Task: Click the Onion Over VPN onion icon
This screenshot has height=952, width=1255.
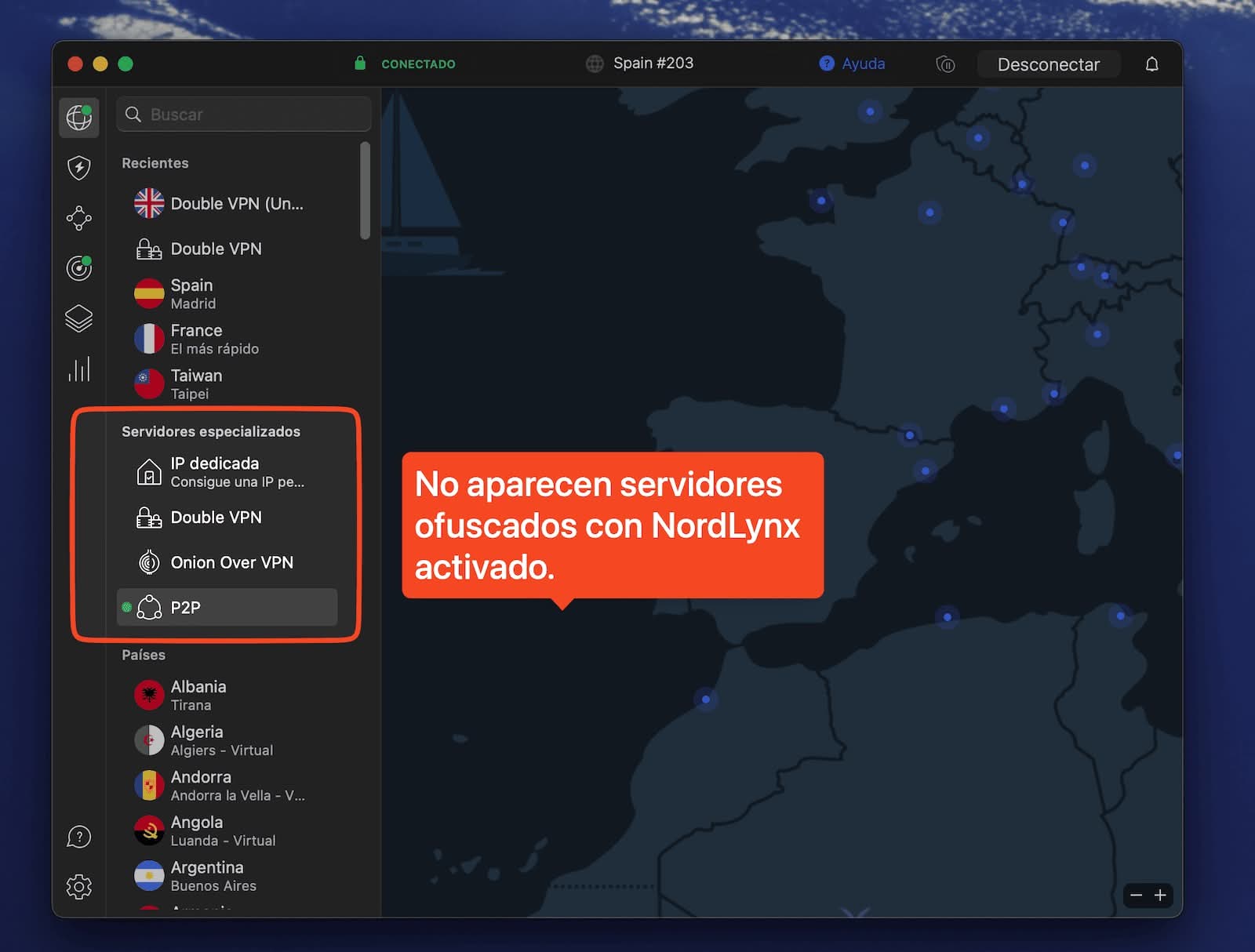Action: pyautogui.click(x=149, y=562)
